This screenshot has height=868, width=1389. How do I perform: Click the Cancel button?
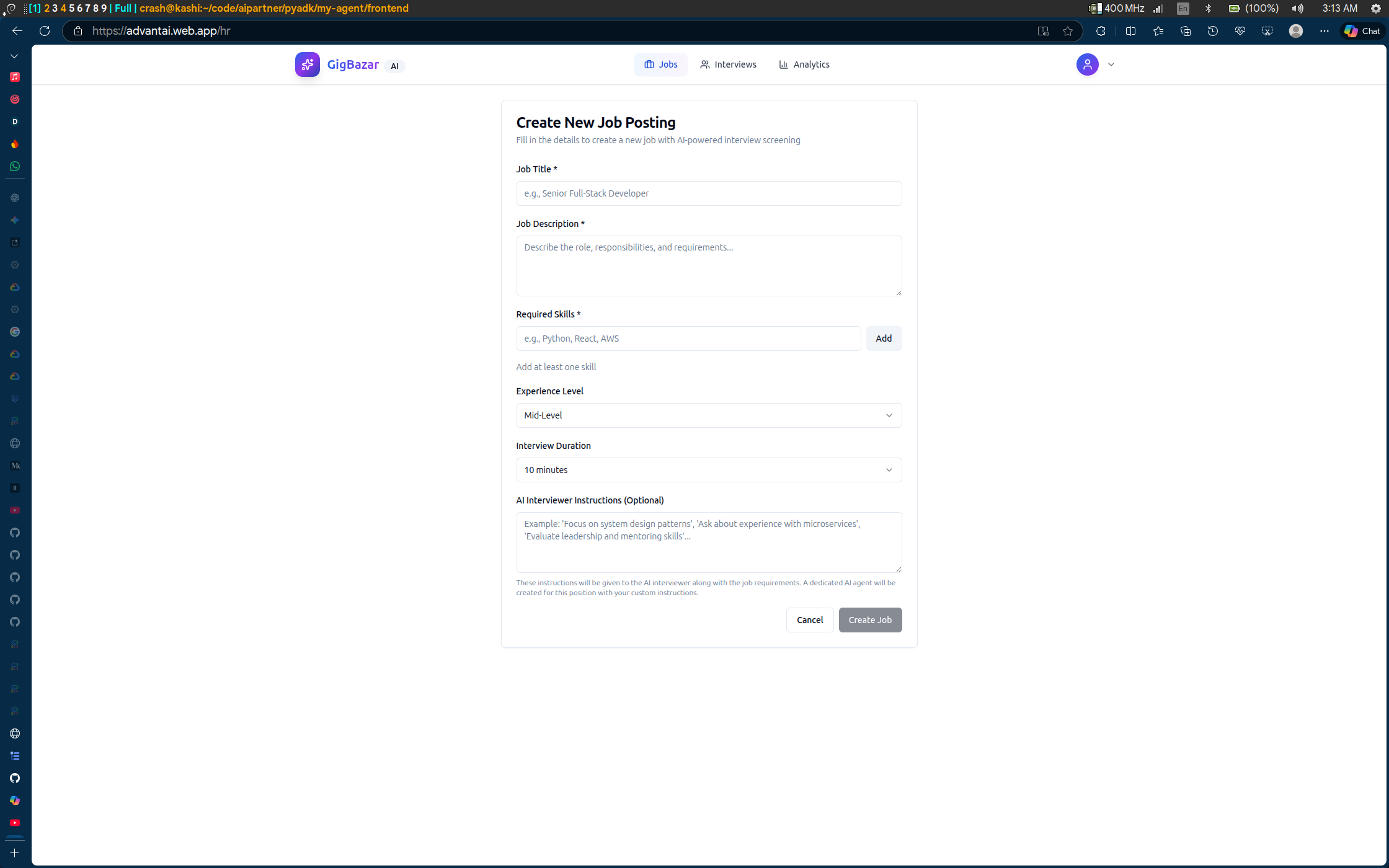click(809, 620)
